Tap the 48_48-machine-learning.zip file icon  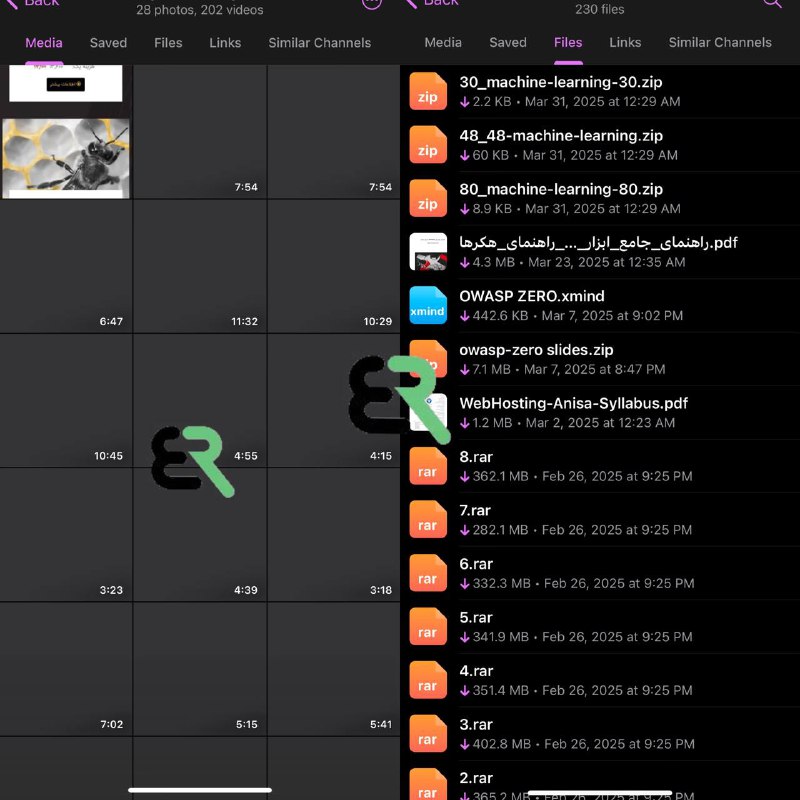click(x=428, y=145)
